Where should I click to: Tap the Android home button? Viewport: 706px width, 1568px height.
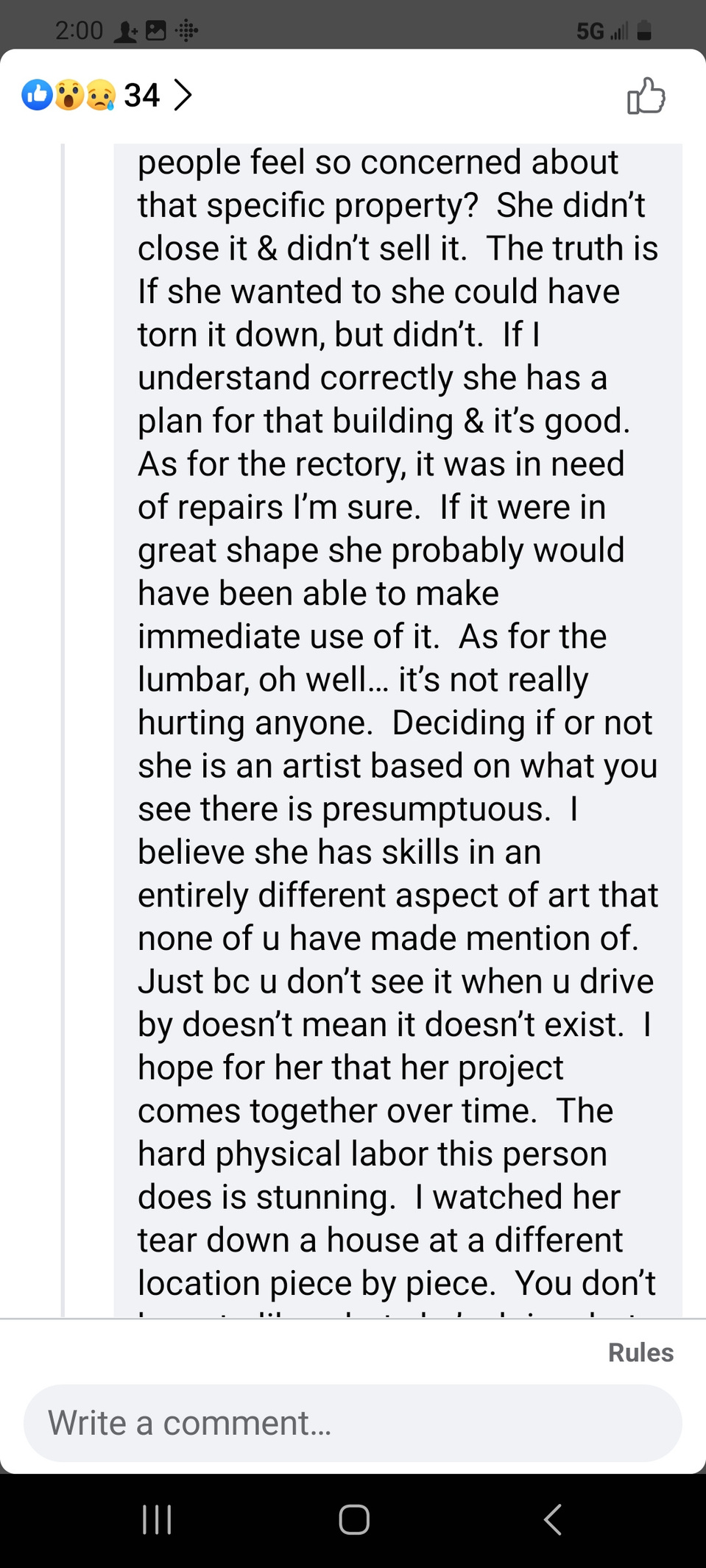click(x=353, y=1519)
